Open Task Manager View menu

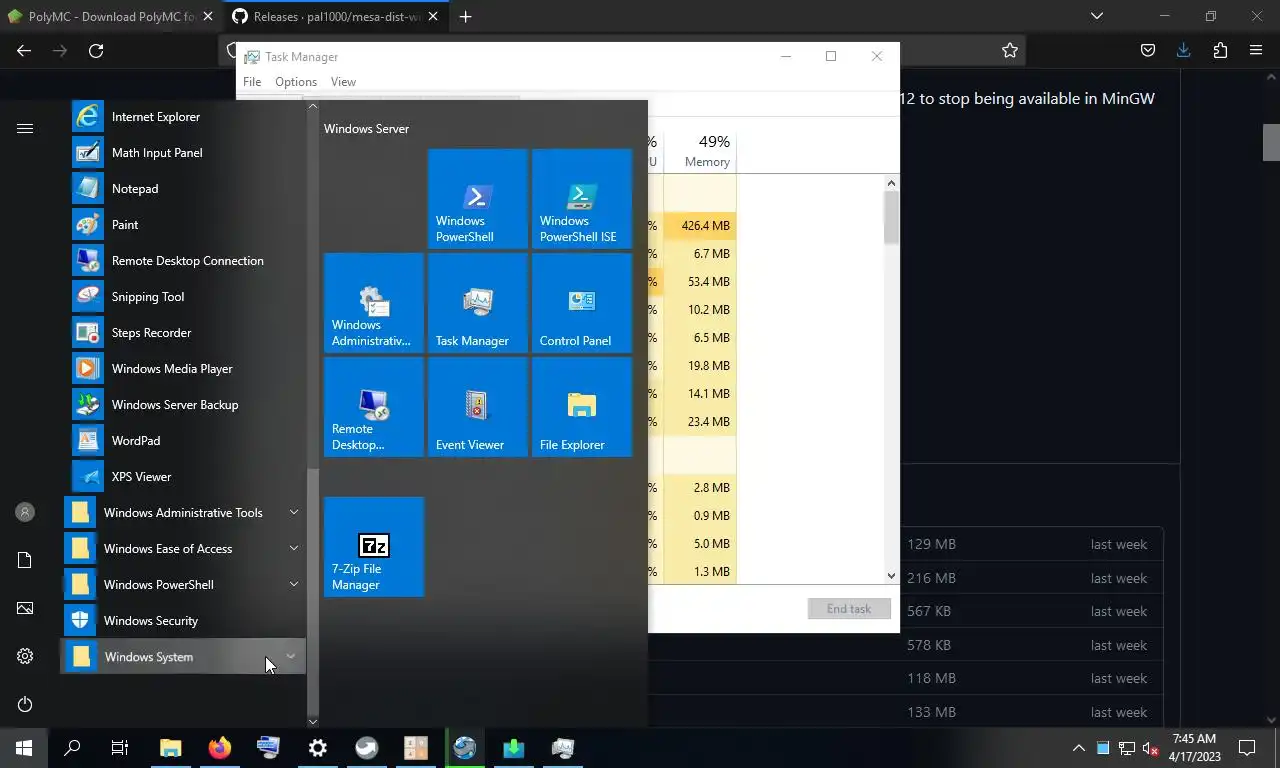click(x=343, y=82)
